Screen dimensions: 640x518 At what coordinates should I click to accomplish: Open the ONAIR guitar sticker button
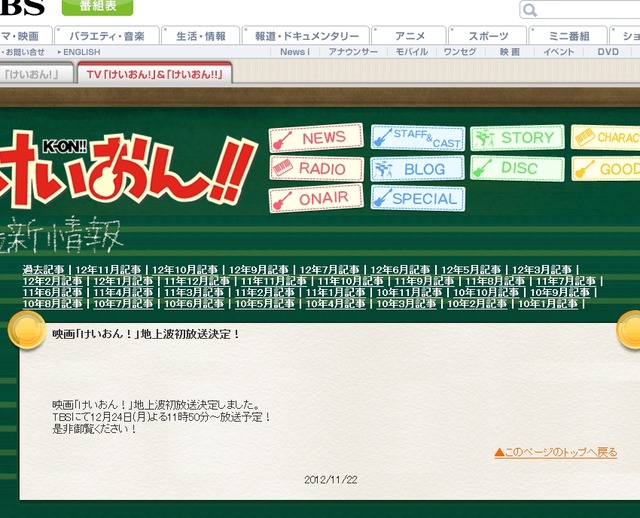click(x=316, y=198)
